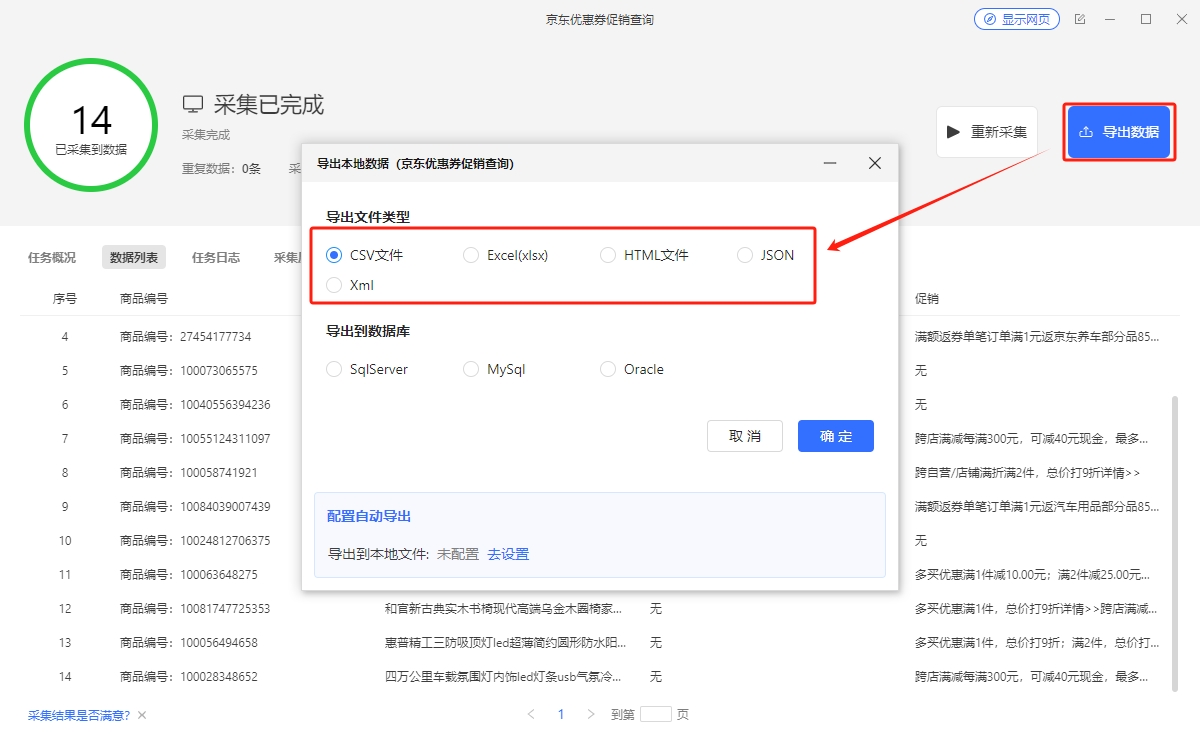Select cell 商品编号：27454177734

(x=185, y=337)
